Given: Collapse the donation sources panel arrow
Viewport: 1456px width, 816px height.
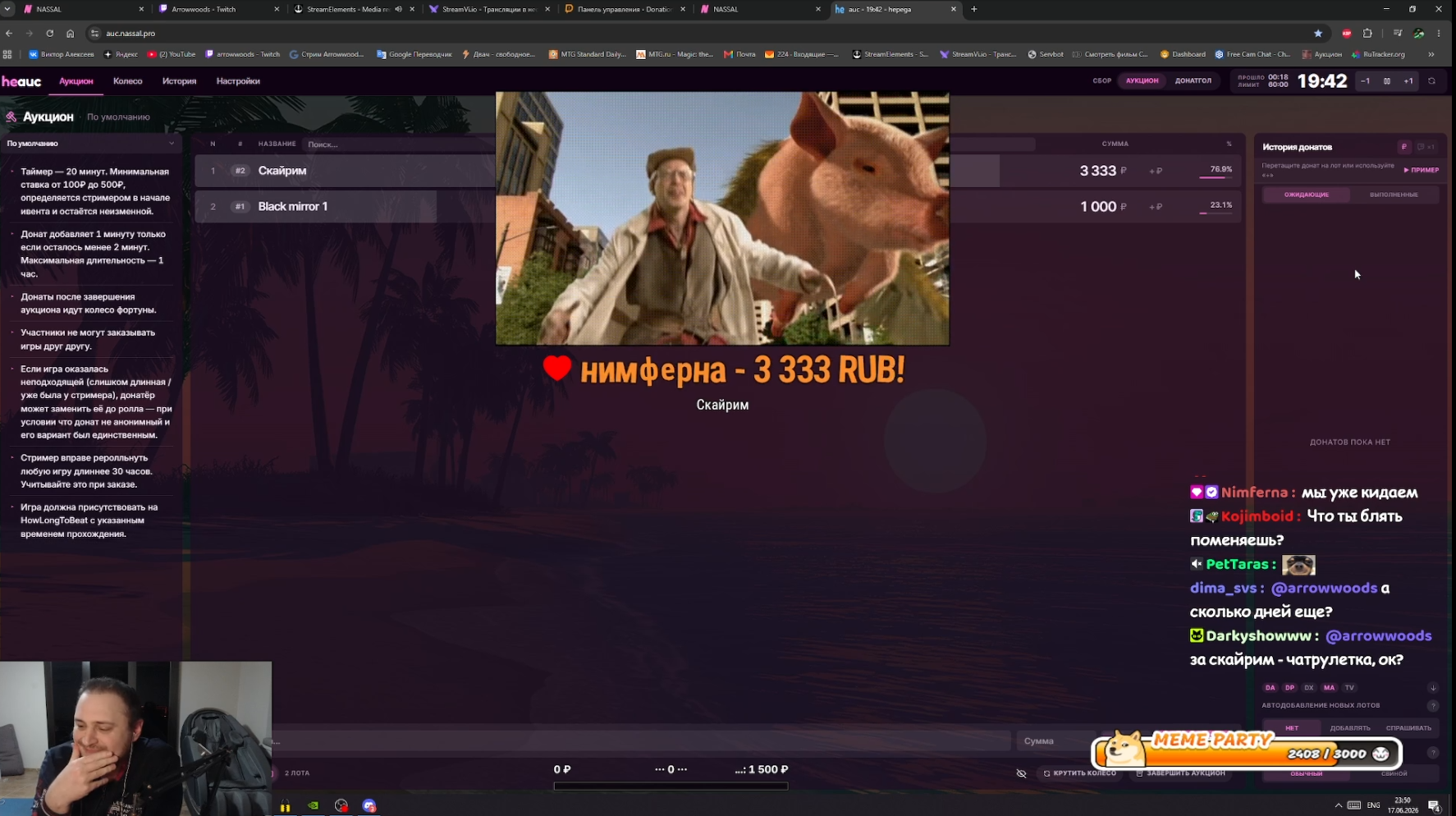Looking at the screenshot, I should point(1433,688).
